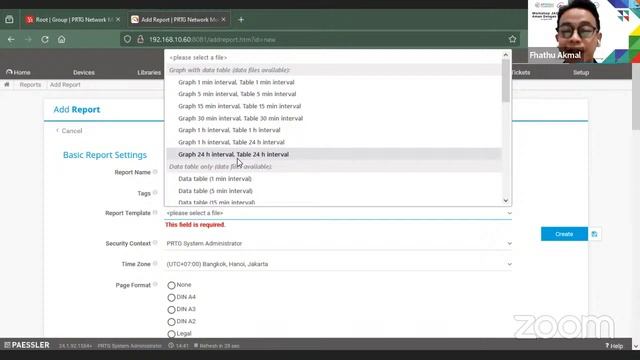Open the Add Report breadcrumb link
Image resolution: width=640 pixels, height=360 pixels.
tap(65, 84)
